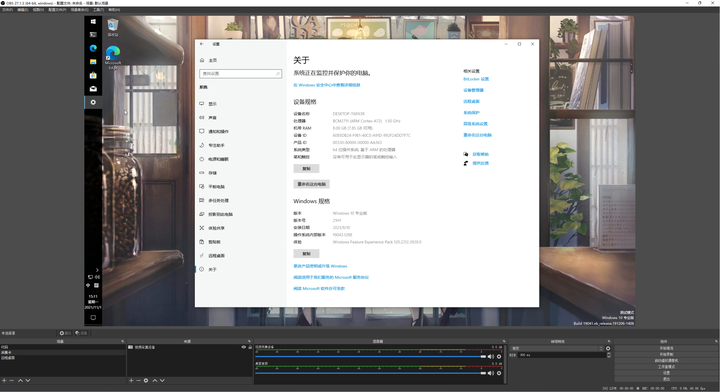Viewport: 720px width, 392px height.
Task: Click the search box in captured Settings window
Action: click(241, 73)
